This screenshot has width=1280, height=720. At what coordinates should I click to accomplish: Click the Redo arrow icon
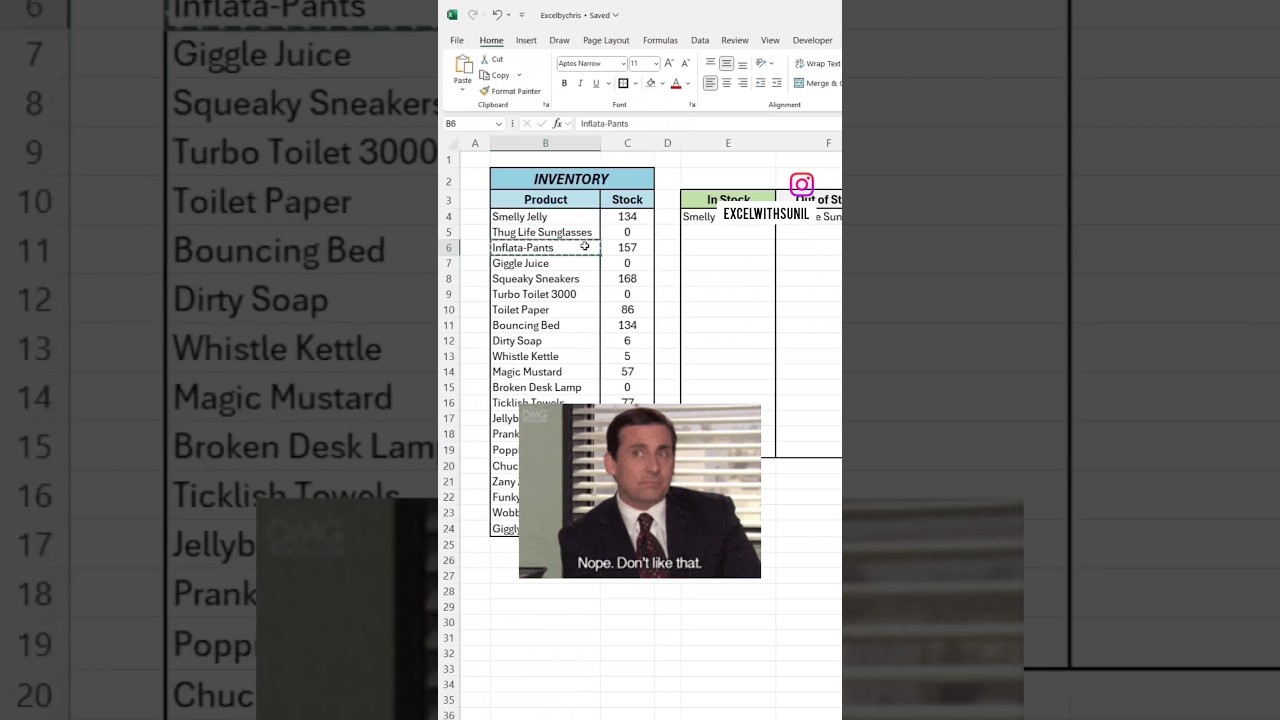[x=473, y=15]
